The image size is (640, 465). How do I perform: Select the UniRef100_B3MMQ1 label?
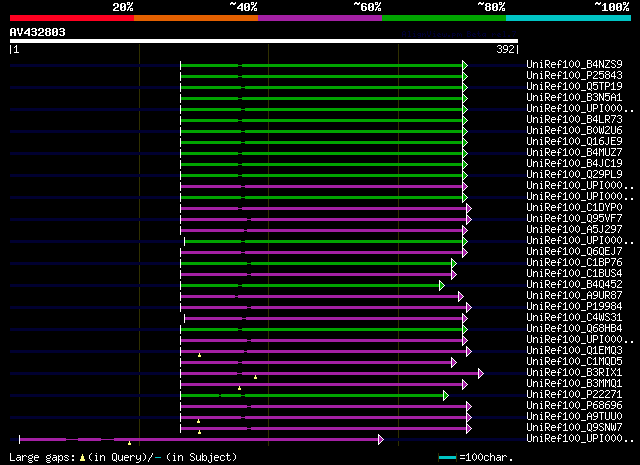point(574,383)
